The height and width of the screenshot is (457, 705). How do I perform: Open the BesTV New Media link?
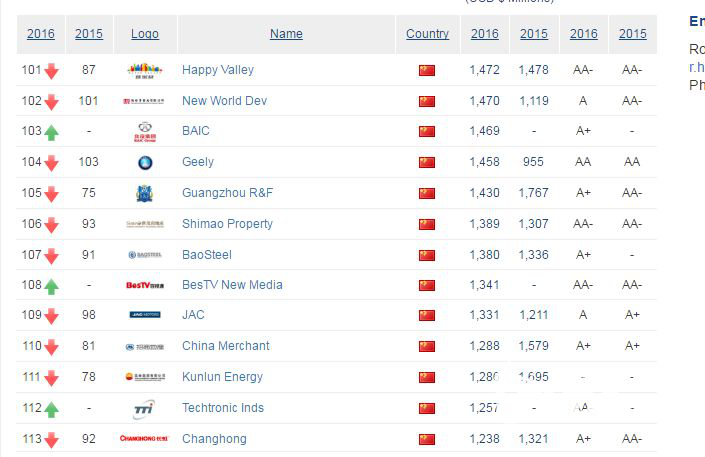point(232,285)
